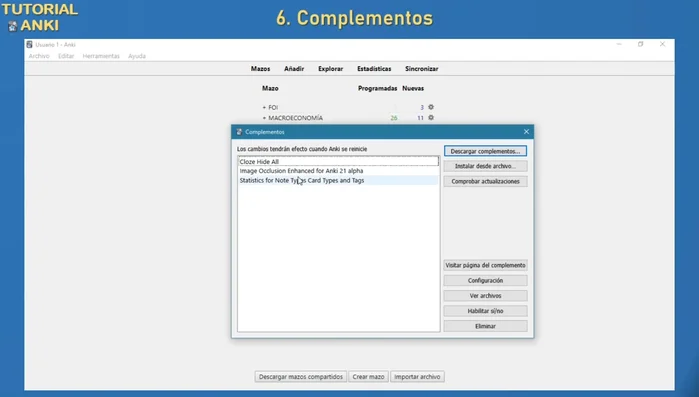Expand the FOI deck
Screen dimensions: 699x397
264,107
